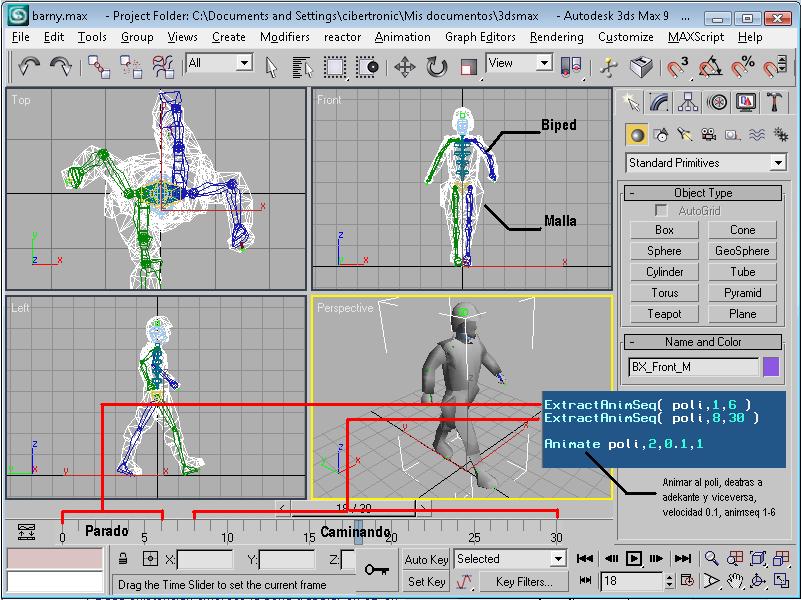Toggle the Spinner Snap icon
The height and width of the screenshot is (600, 801).
click(775, 67)
